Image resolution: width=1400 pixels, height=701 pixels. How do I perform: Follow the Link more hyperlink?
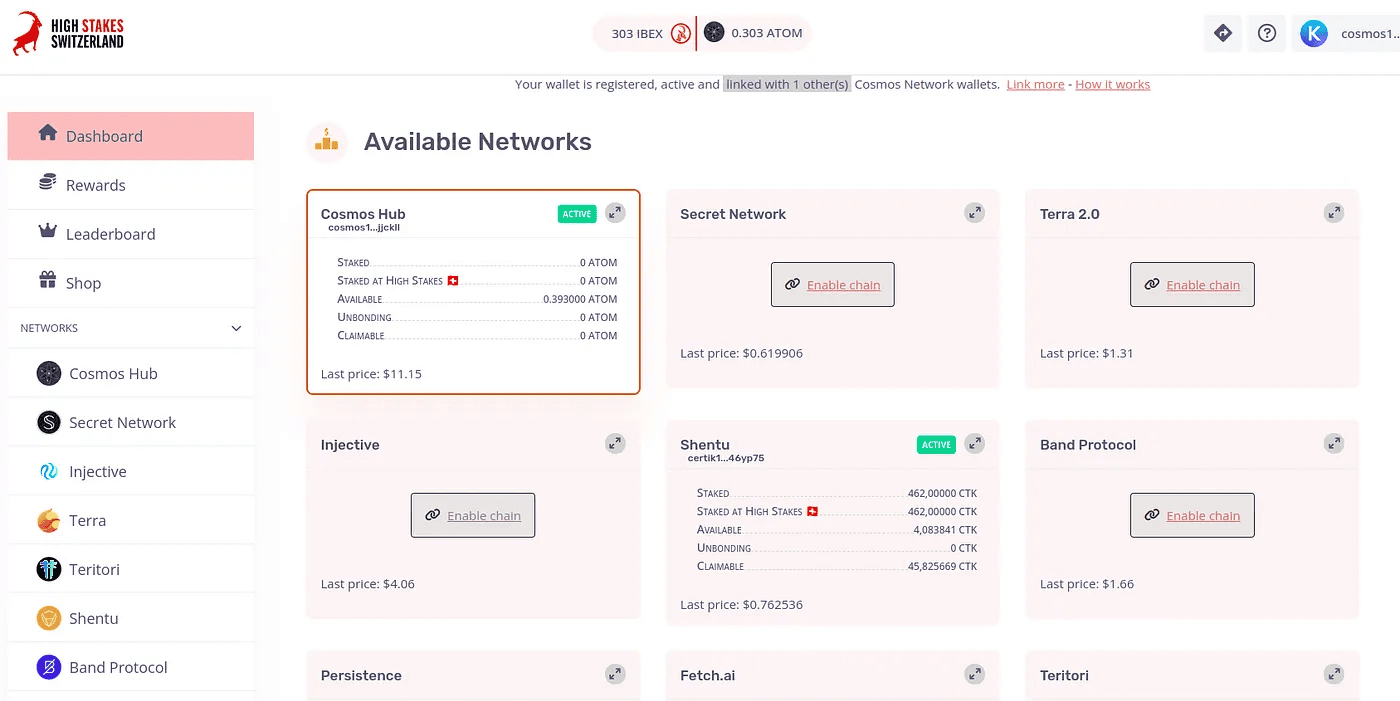pos(1035,85)
